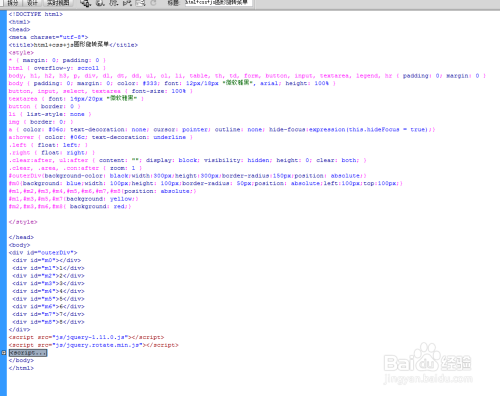Screen dimensions: 500x396
Task: Click the div id="m4" line
Action: tap(48, 291)
